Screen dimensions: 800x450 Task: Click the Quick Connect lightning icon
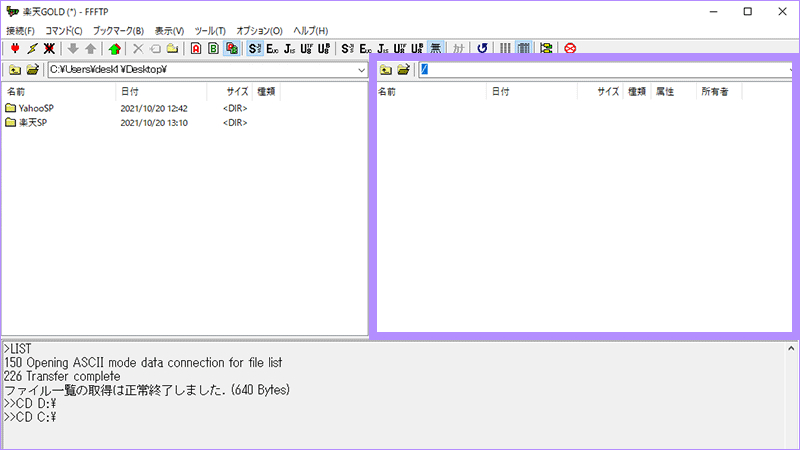(x=31, y=47)
